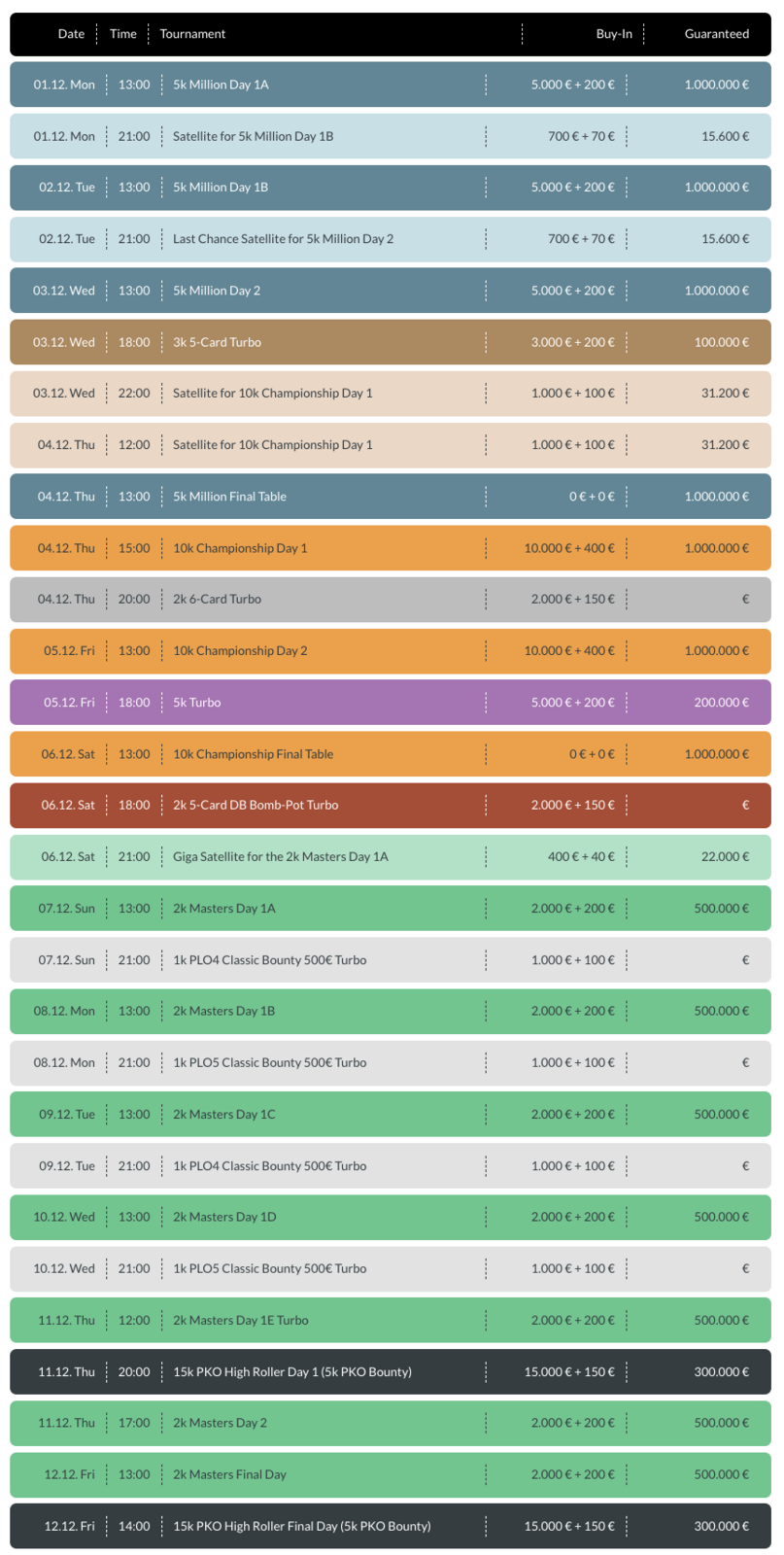Image resolution: width=784 pixels, height=1555 pixels.
Task: Select the 2k Masters Day 1E Turbo row
Action: [x=240, y=1321]
